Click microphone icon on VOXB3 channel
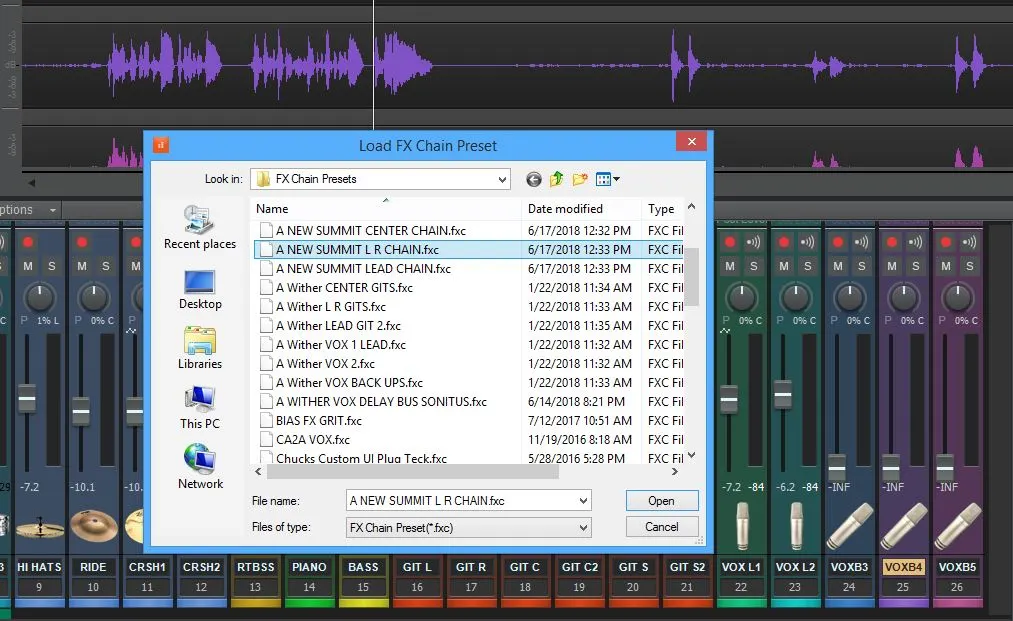 pos(850,526)
